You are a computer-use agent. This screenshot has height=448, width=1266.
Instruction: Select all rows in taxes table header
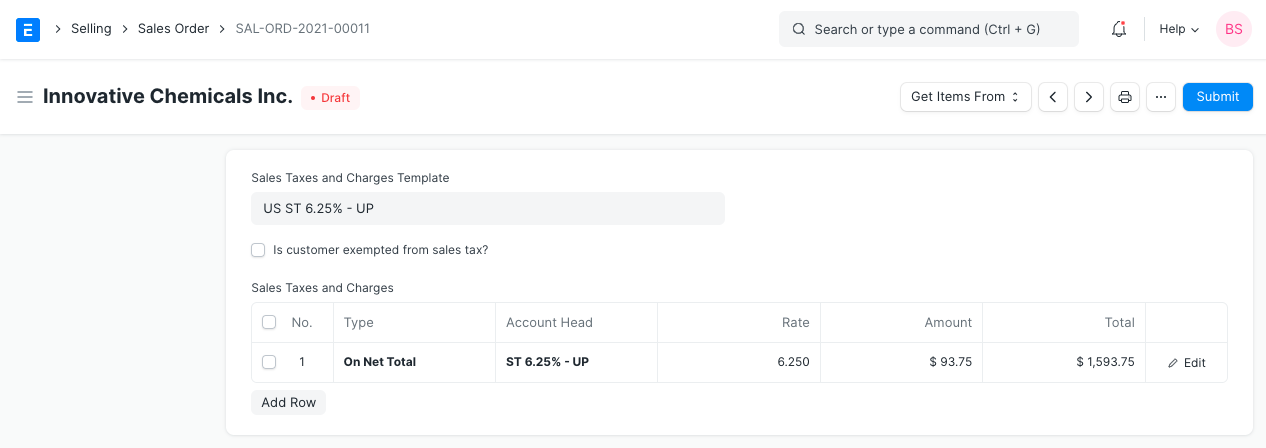(x=269, y=322)
